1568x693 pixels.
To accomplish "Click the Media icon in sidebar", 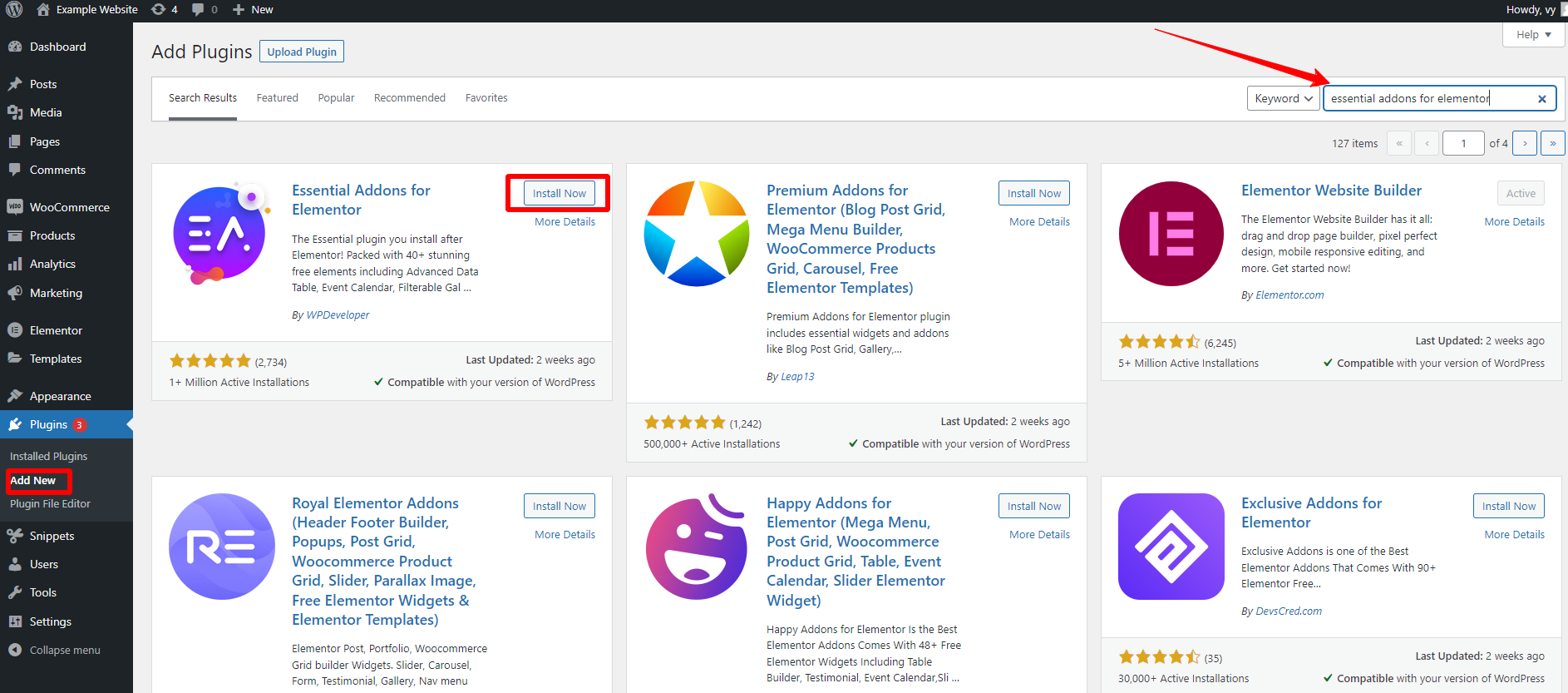I will (x=15, y=112).
